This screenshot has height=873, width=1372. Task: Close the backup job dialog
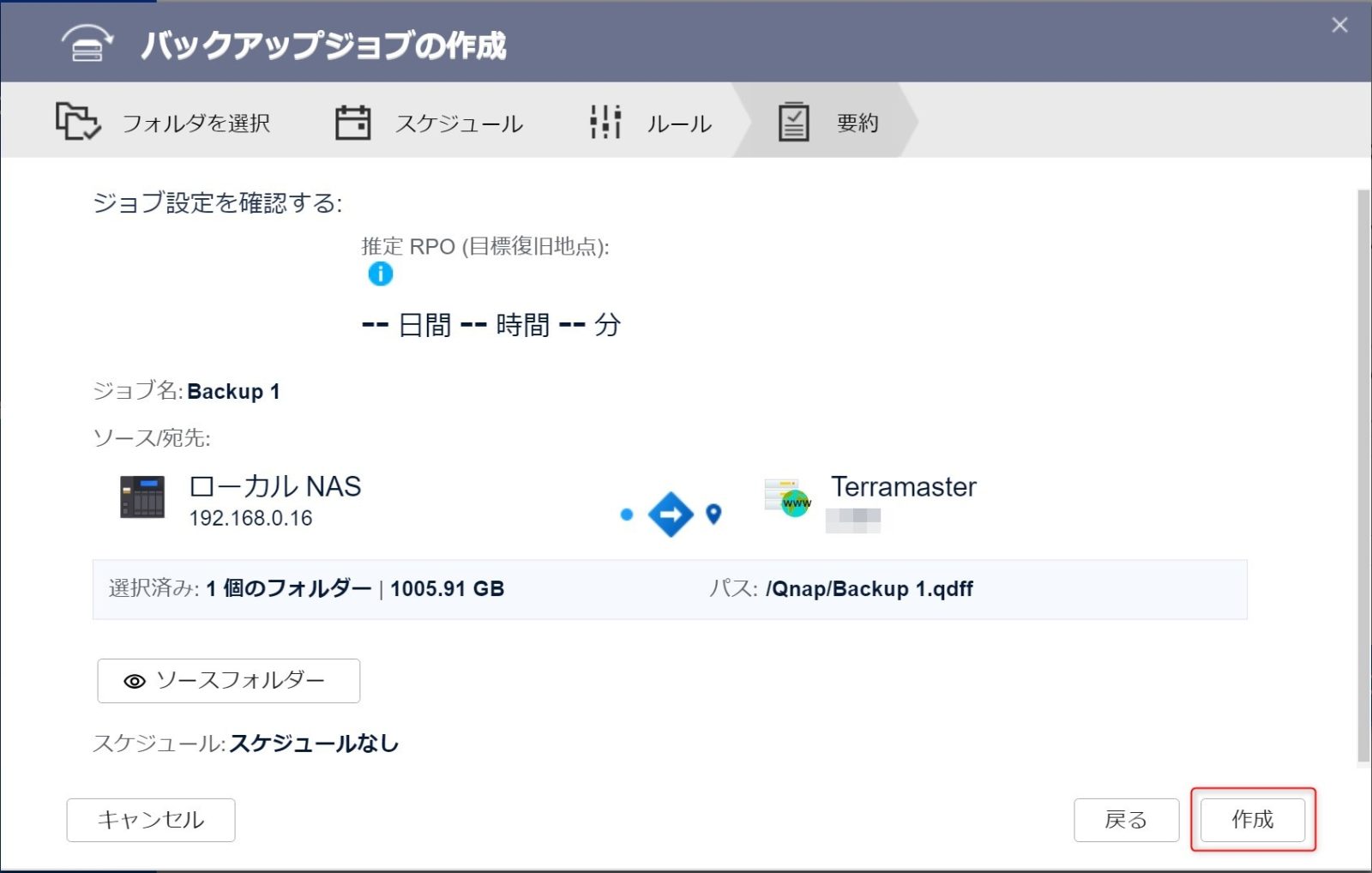pos(1339,25)
